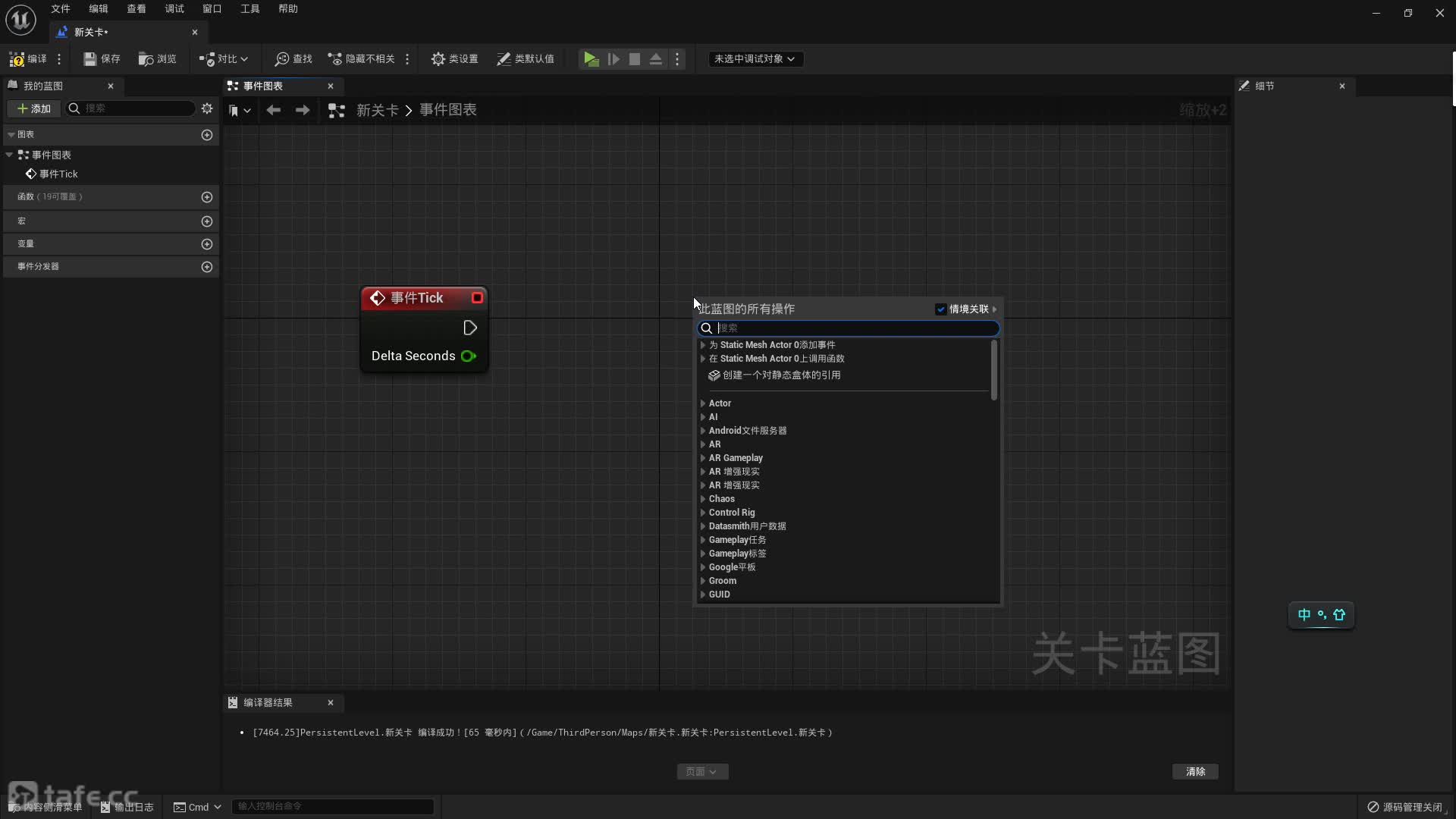Focus the My Blueprint search field
The image size is (1456, 819).
(x=130, y=108)
